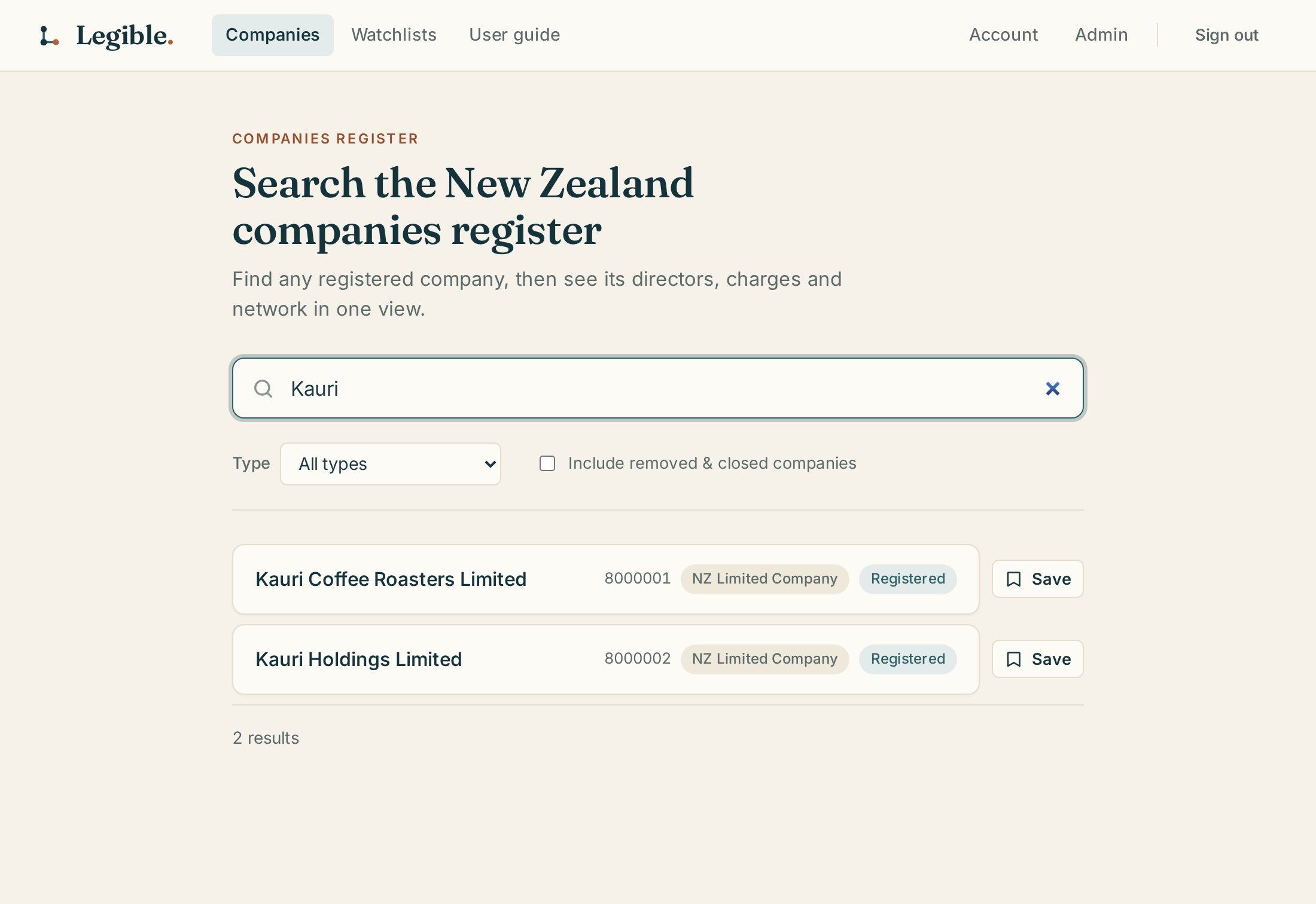The width and height of the screenshot is (1316, 904).
Task: Click the COMPANIES REGISTER heading label
Action: [x=325, y=139]
